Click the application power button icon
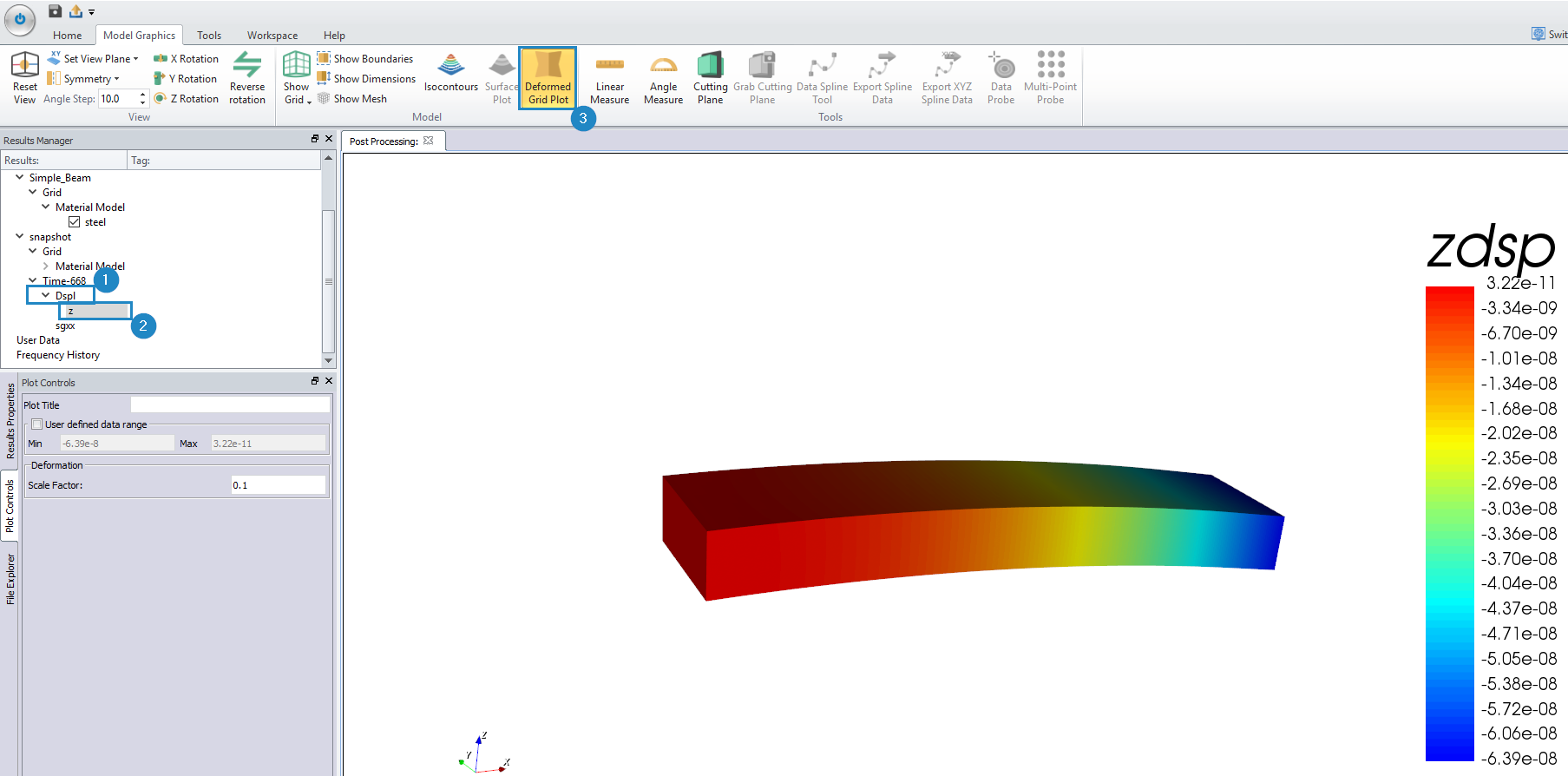 pyautogui.click(x=19, y=18)
